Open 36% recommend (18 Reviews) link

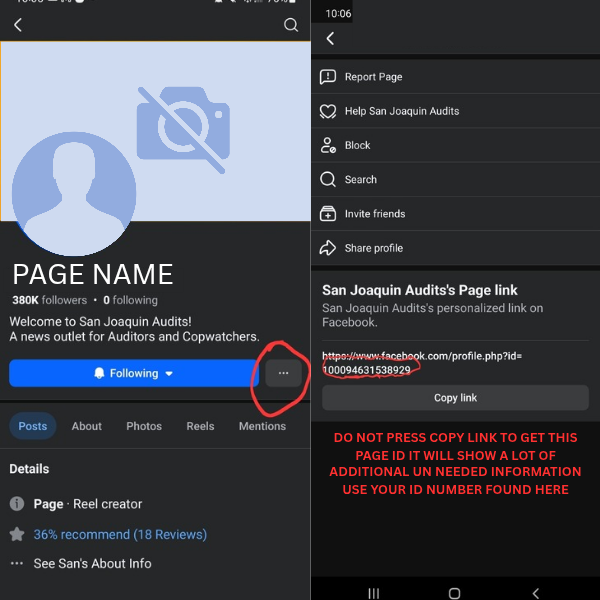119,534
